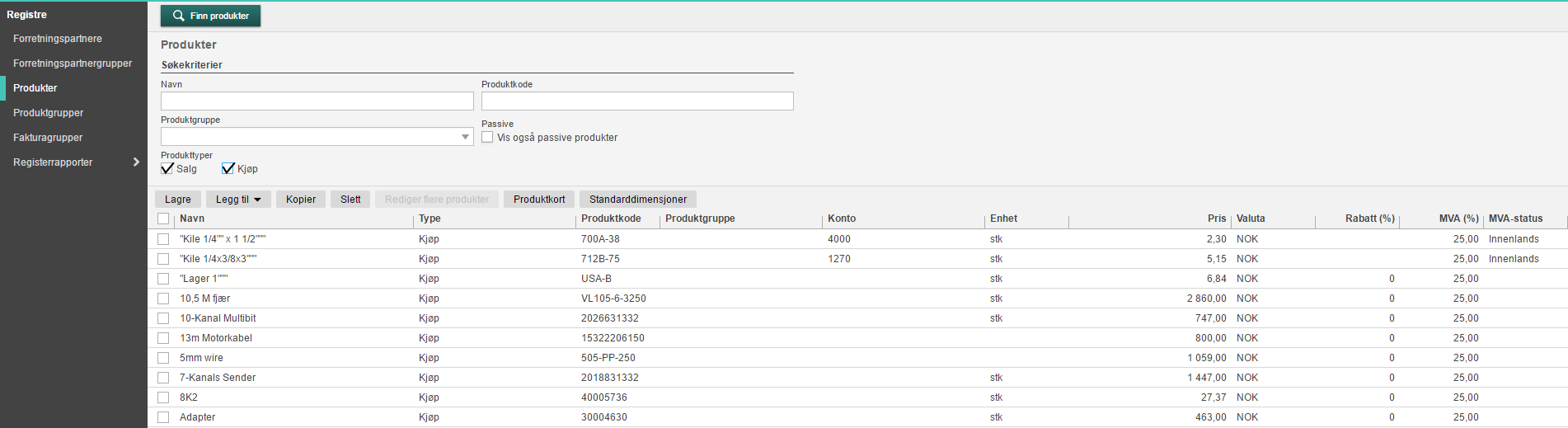Open Forretningspartnergrupper in the sidebar

pyautogui.click(x=73, y=63)
